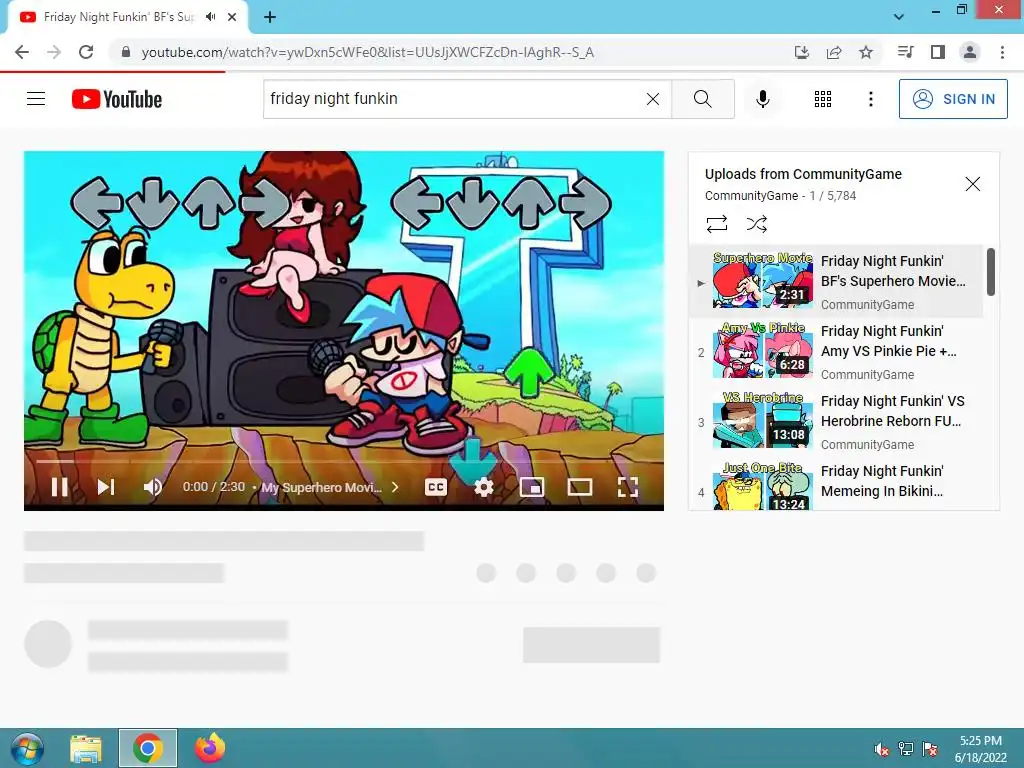Image resolution: width=1024 pixels, height=768 pixels.
Task: Open the YouTube guide hamburger menu
Action: click(x=36, y=99)
